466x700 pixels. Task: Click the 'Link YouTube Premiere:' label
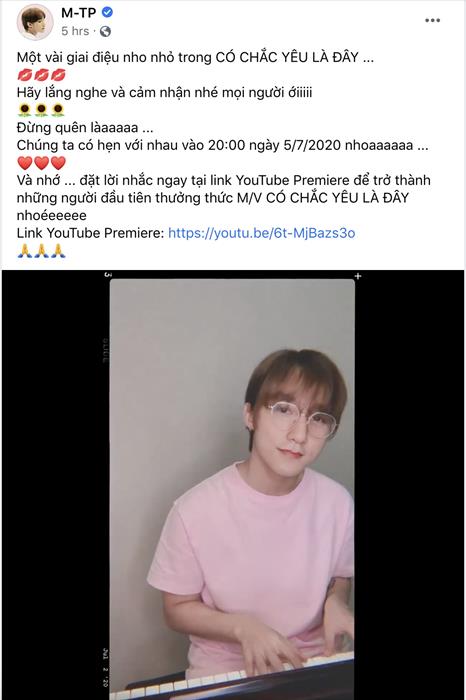pyautogui.click(x=91, y=233)
